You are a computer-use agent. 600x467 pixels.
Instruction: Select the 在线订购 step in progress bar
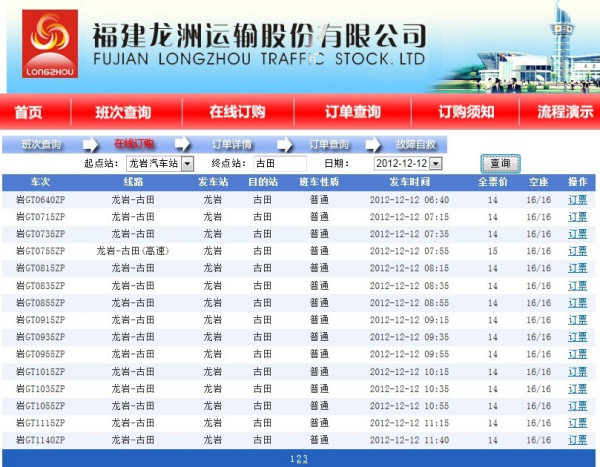[134, 144]
